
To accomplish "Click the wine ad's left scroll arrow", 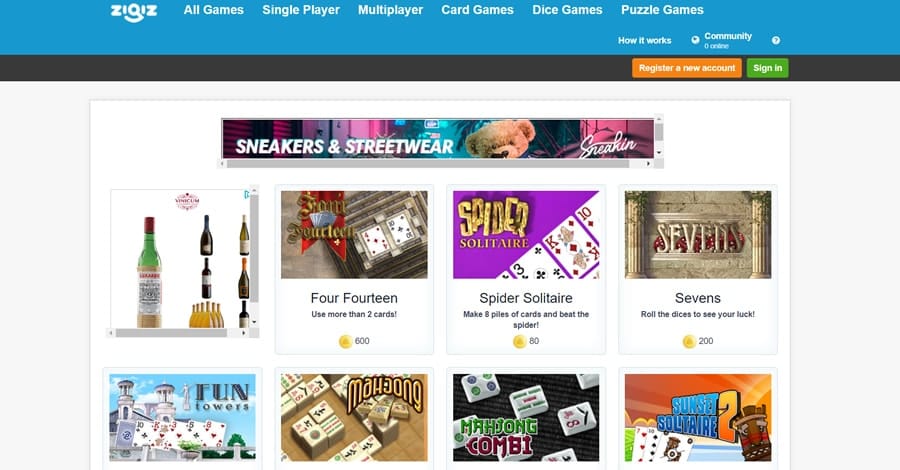I will (x=111, y=333).
